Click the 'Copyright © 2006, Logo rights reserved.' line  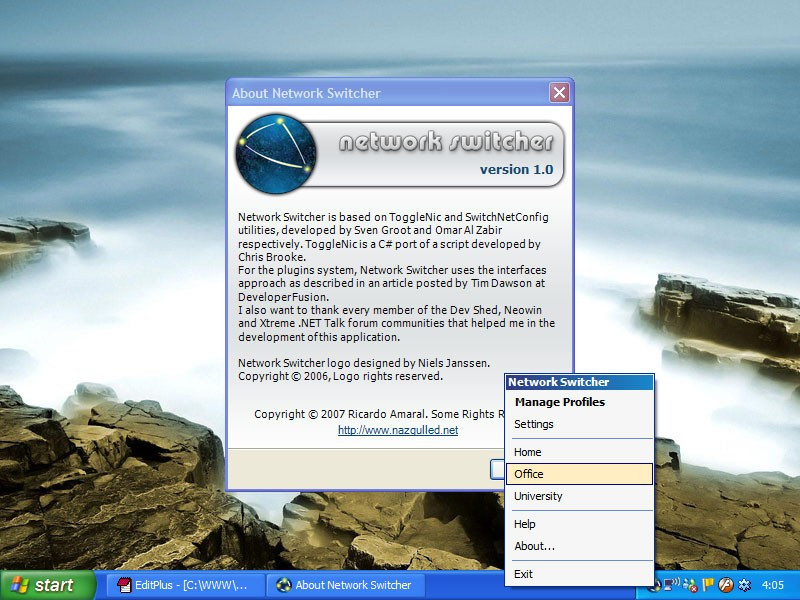click(x=340, y=377)
